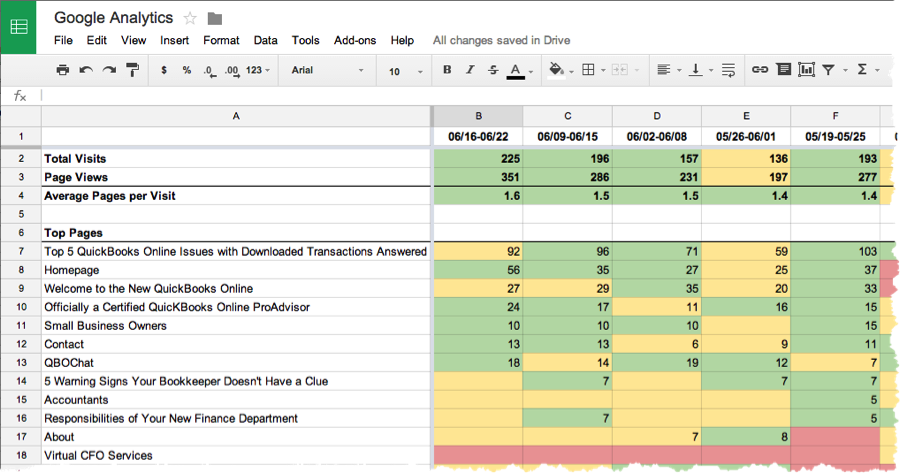Open the Insert menu

click(x=174, y=40)
